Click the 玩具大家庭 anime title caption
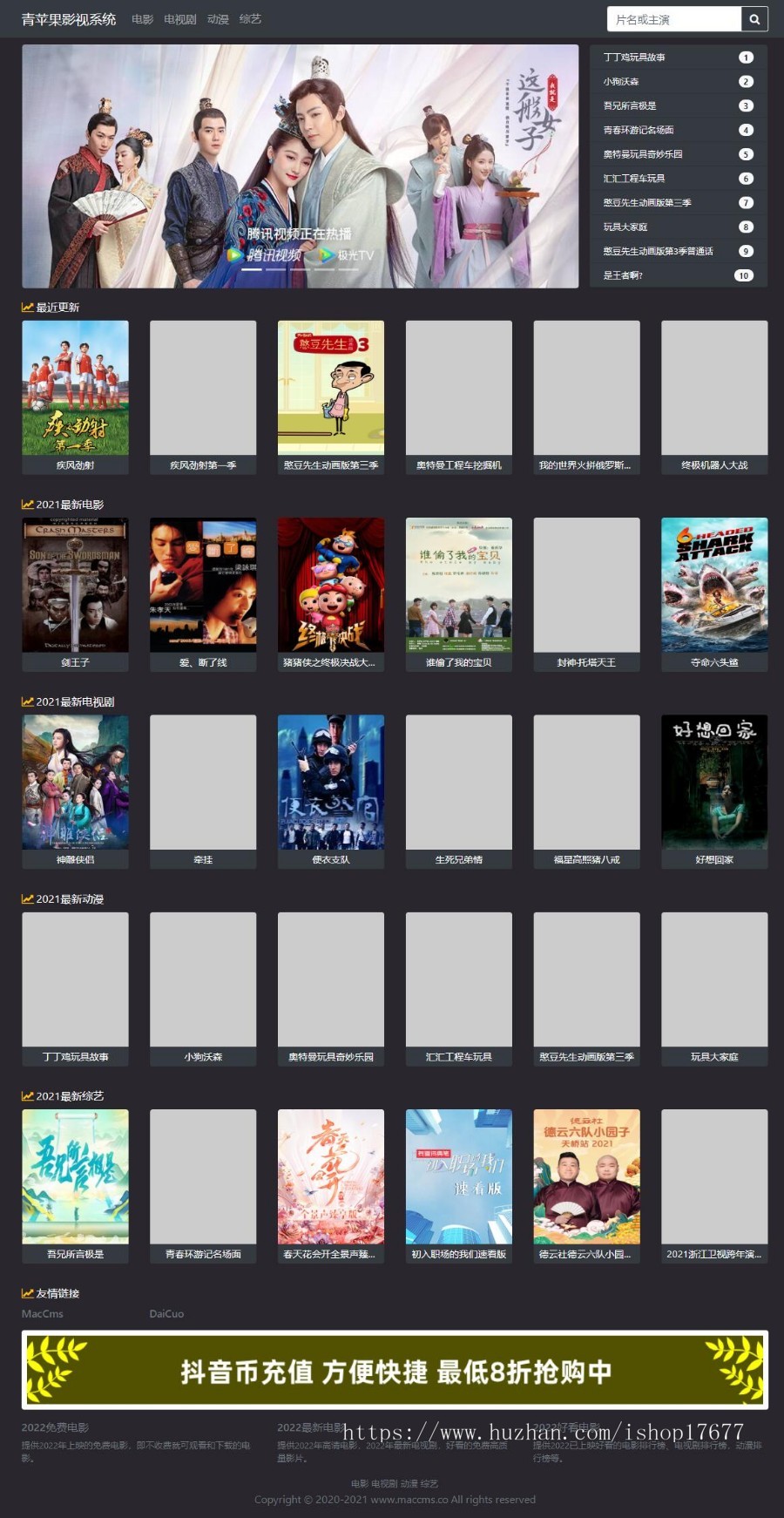Screen dimensions: 784x1518 tap(714, 1057)
